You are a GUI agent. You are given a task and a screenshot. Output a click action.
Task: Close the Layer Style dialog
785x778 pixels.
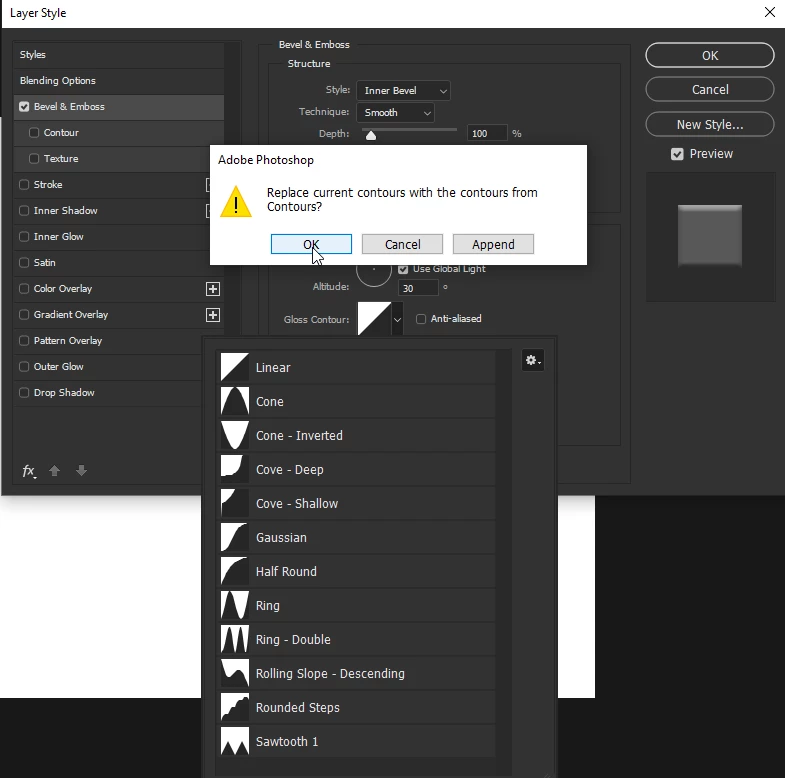[770, 12]
